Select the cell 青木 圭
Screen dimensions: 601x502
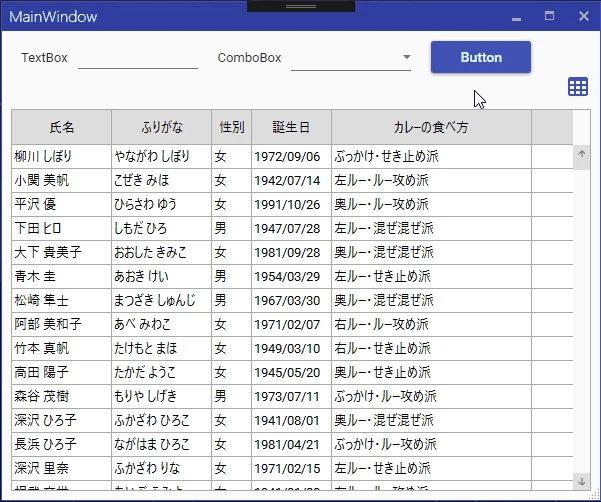61,276
